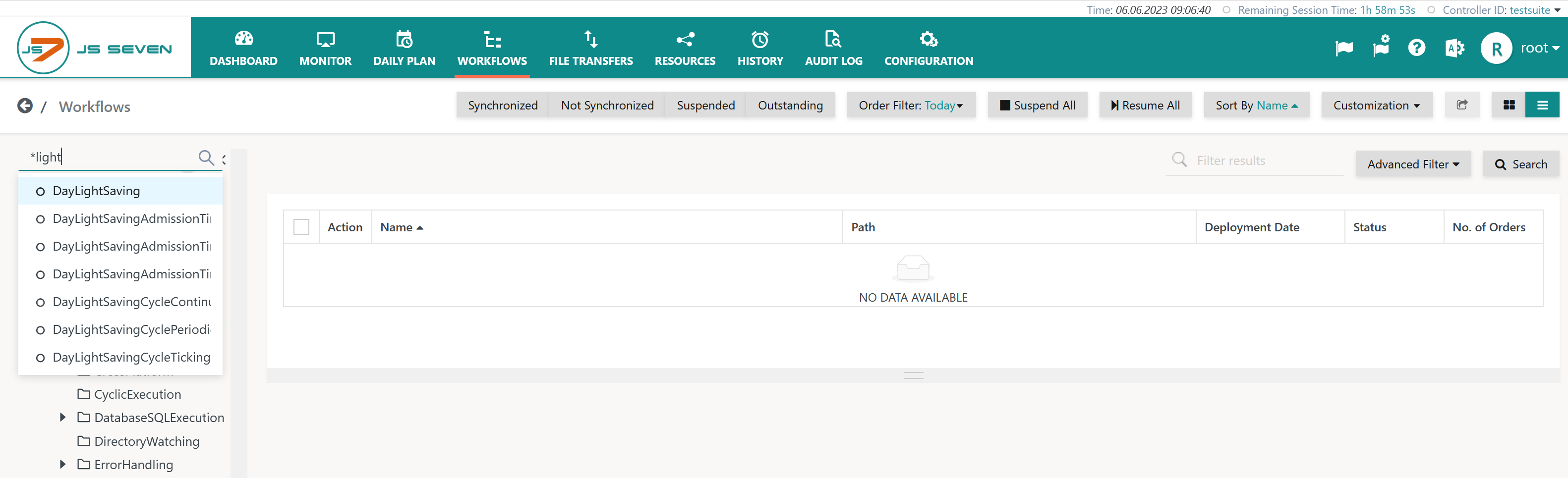Select the DayLightSaving suggestion
This screenshot has height=478, width=1568.
click(120, 191)
